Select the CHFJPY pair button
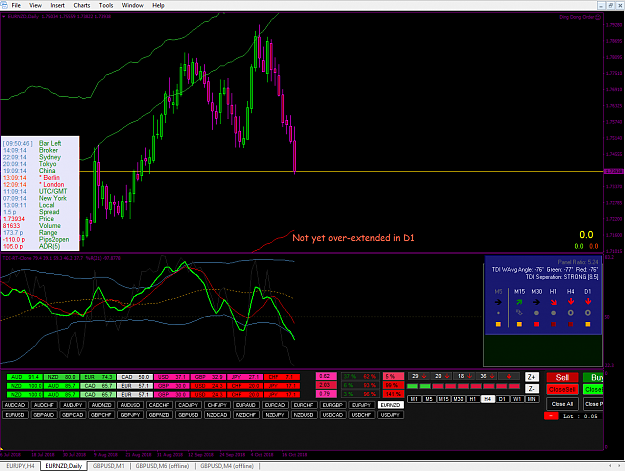 point(217,404)
